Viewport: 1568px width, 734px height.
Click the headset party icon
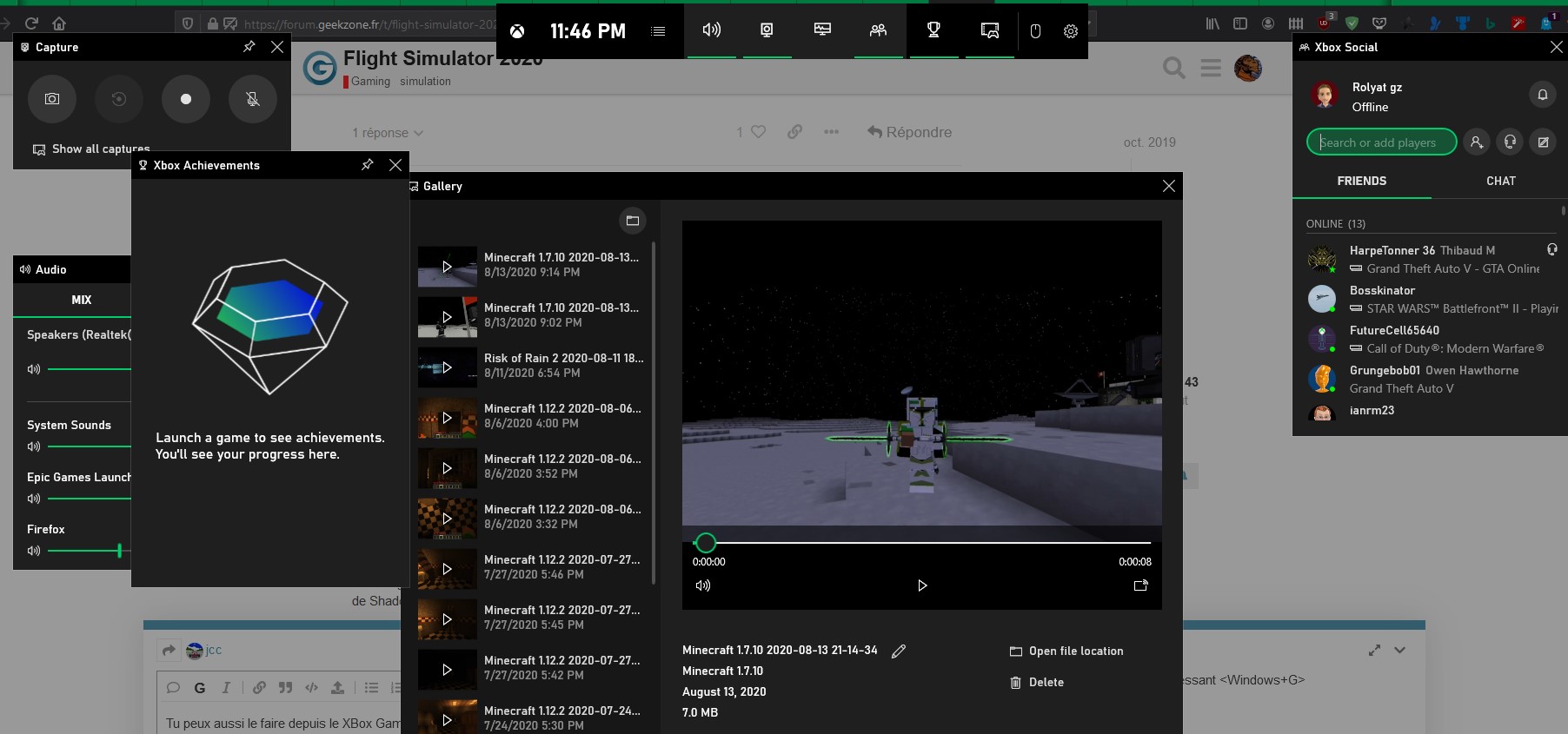tap(1510, 142)
